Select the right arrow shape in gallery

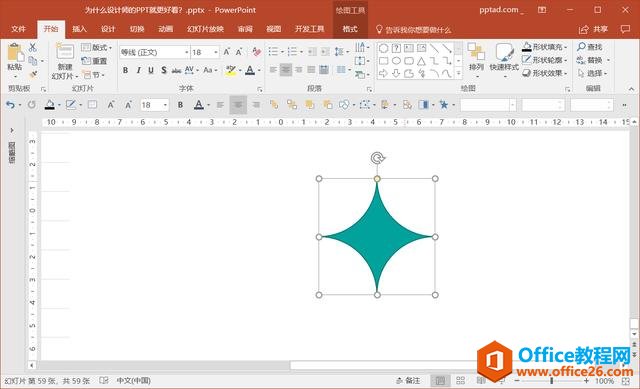tap(383, 73)
